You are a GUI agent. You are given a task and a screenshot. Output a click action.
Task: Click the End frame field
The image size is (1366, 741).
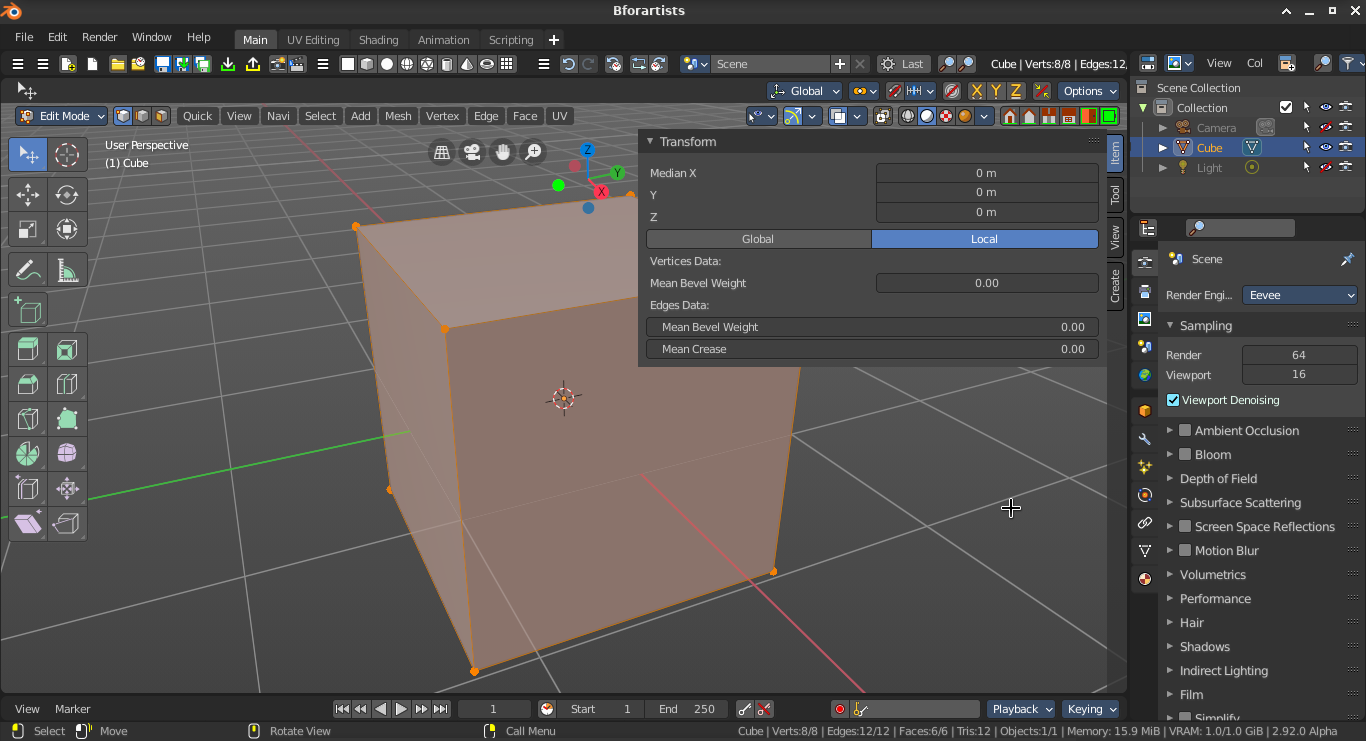(x=686, y=709)
